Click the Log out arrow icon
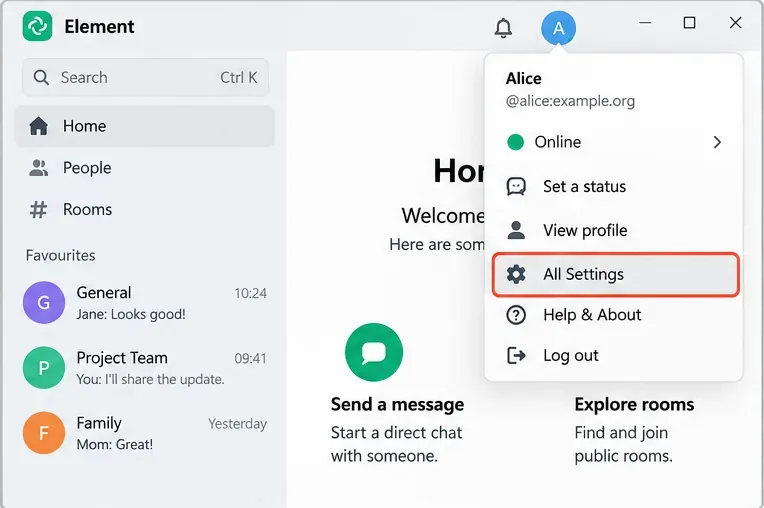The height and width of the screenshot is (508, 764). (516, 356)
